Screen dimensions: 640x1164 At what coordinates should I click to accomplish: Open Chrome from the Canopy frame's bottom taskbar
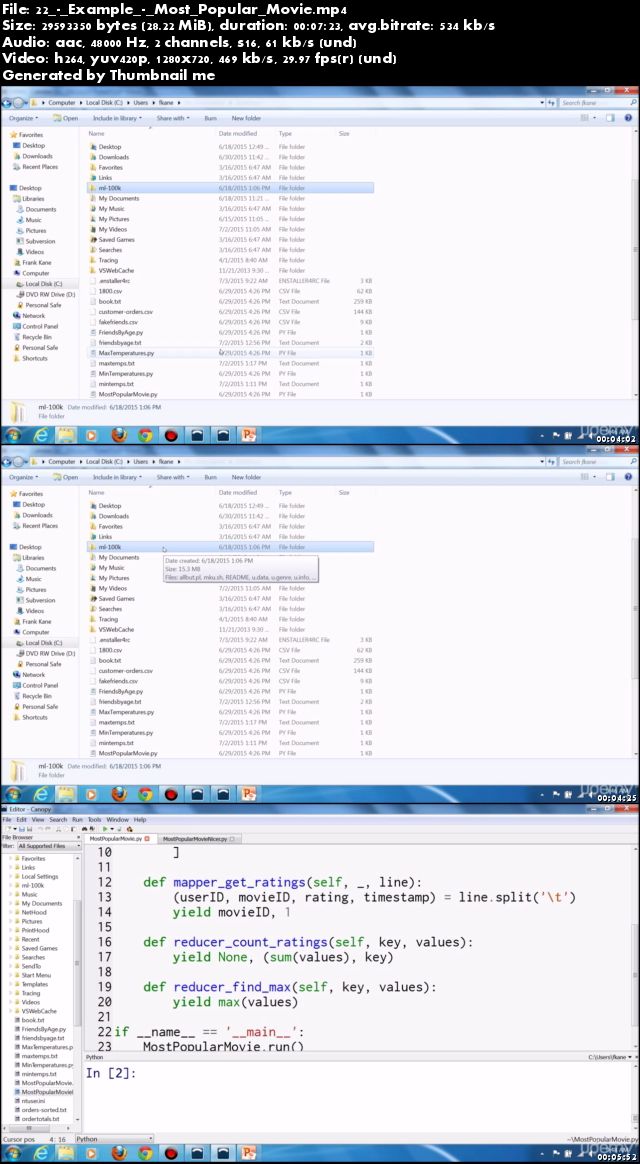tap(145, 1154)
